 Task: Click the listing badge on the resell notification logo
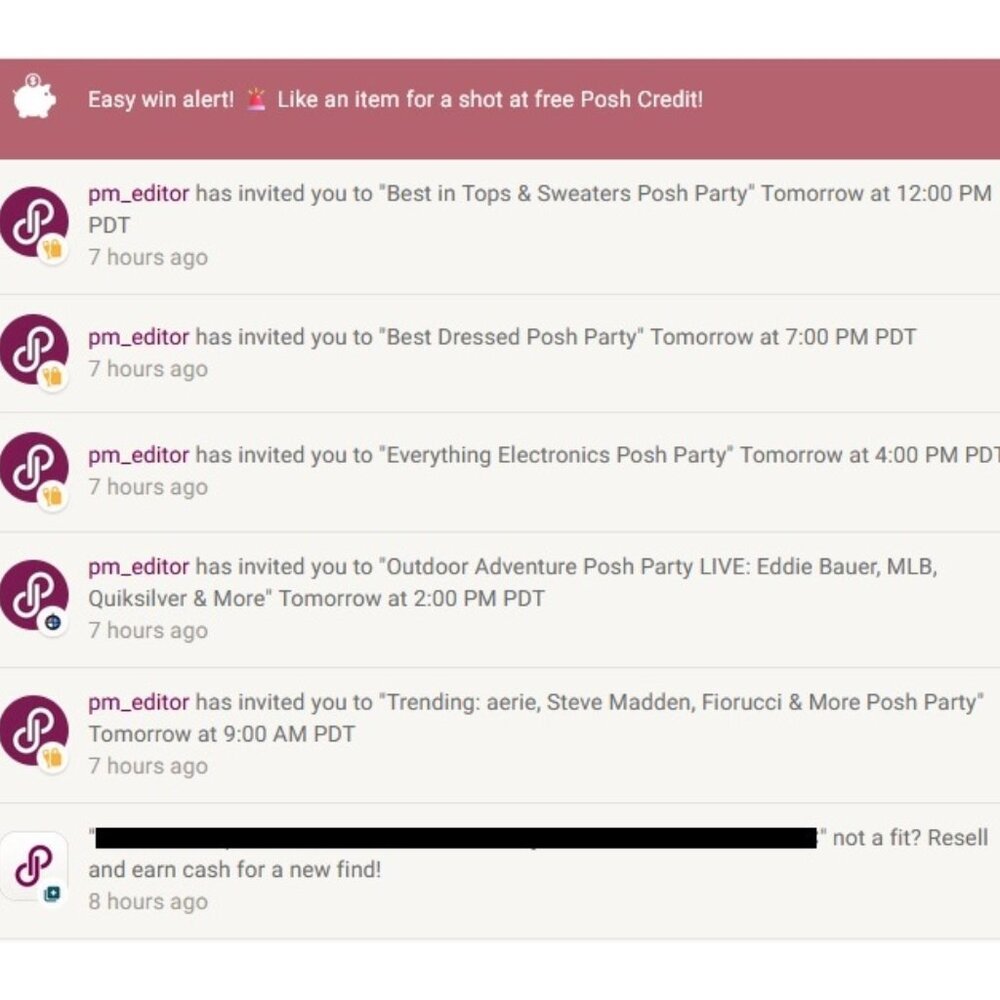coord(52,893)
